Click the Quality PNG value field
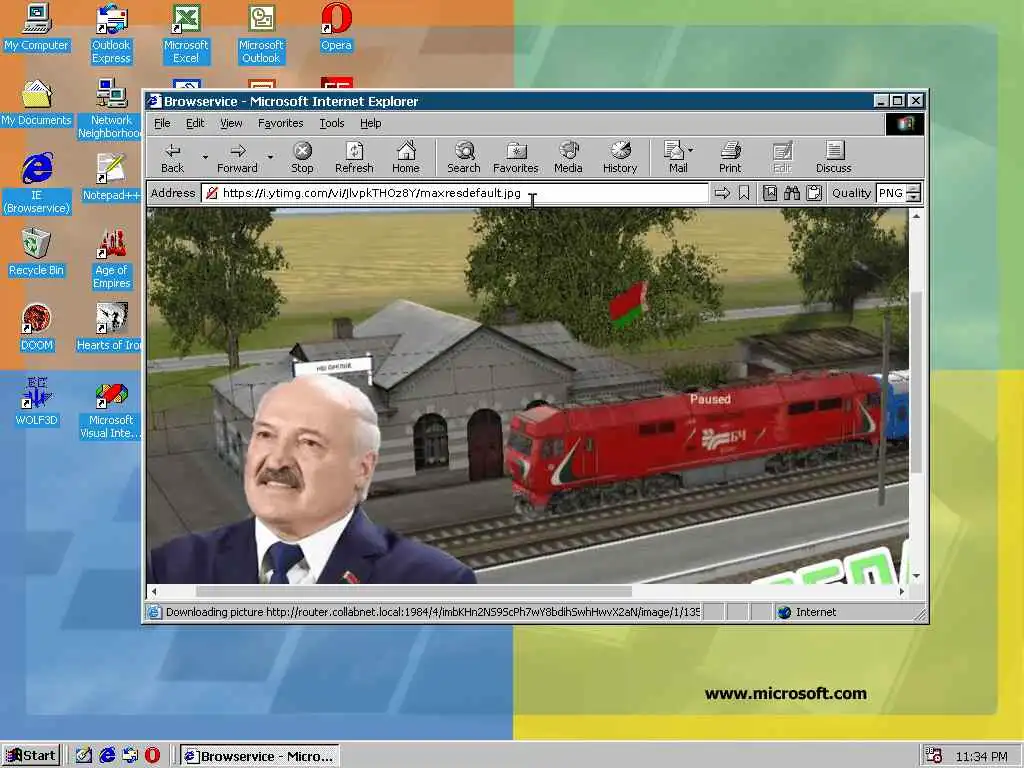This screenshot has width=1024, height=768. coord(891,193)
